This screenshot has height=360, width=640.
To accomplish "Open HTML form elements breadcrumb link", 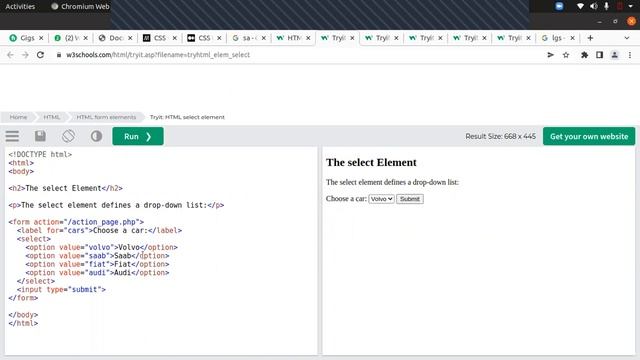I will 106,117.
